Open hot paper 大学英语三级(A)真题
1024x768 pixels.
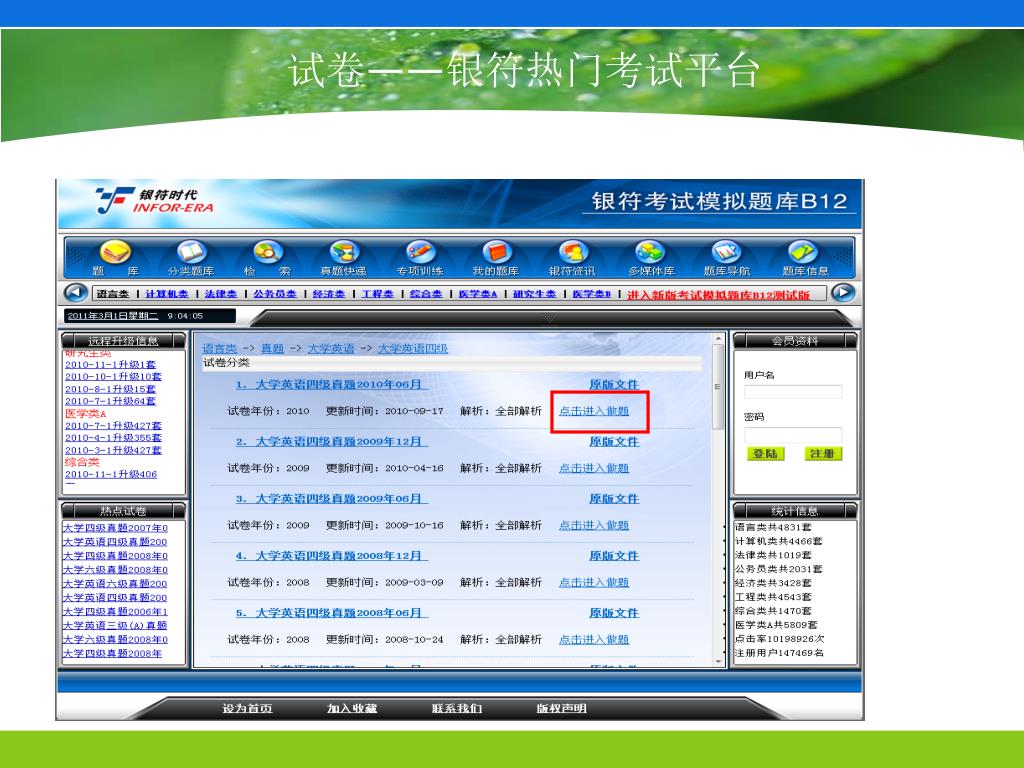point(115,625)
